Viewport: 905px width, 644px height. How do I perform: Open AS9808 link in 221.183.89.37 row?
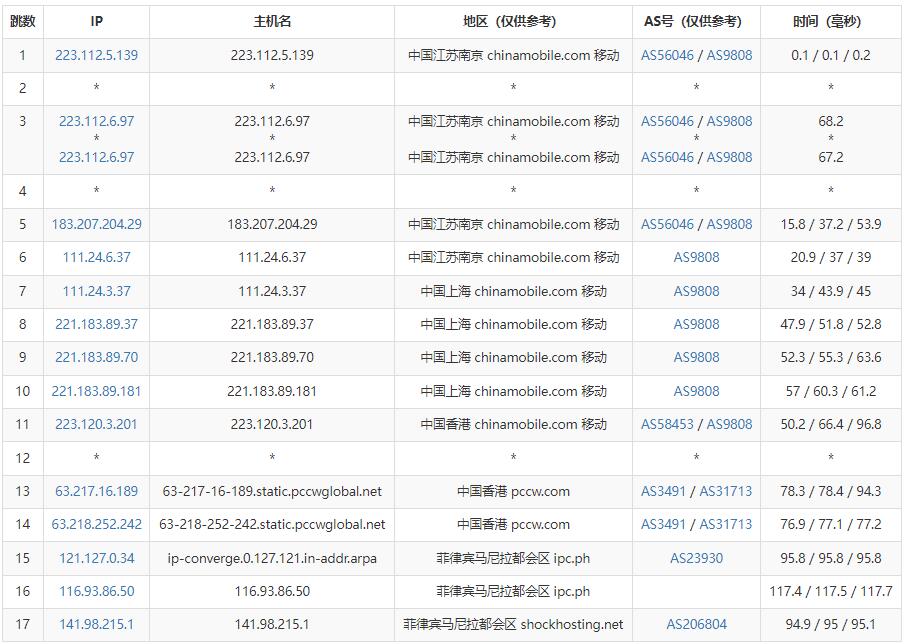click(x=697, y=324)
